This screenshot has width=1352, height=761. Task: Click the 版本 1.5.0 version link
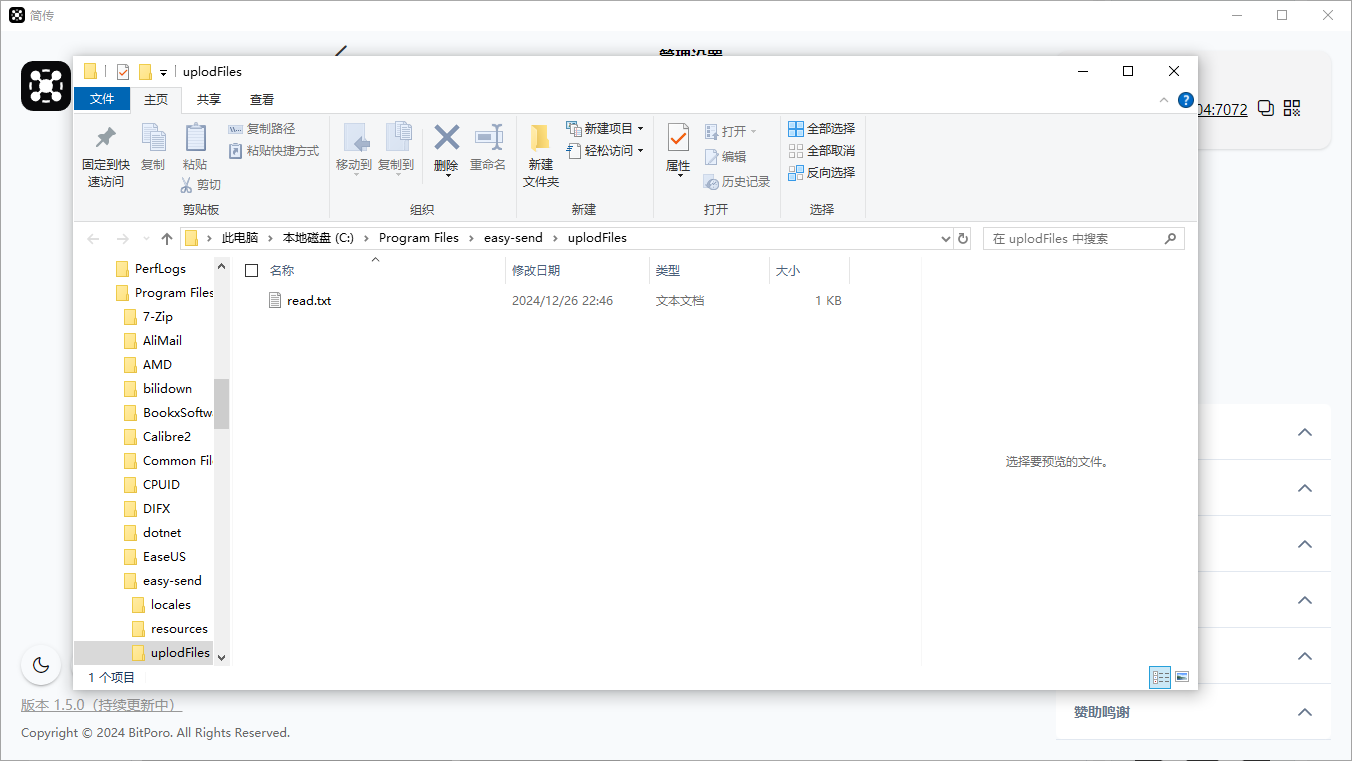101,705
